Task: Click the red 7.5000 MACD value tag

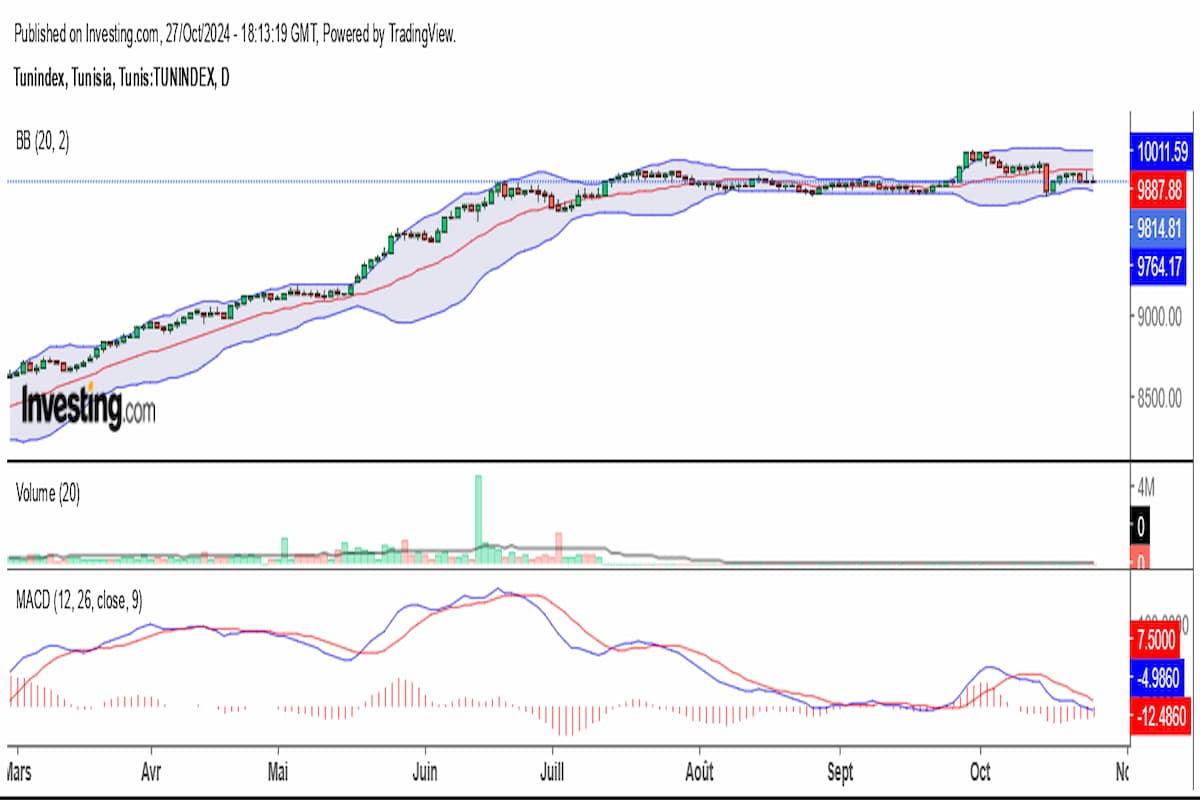Action: click(1161, 637)
